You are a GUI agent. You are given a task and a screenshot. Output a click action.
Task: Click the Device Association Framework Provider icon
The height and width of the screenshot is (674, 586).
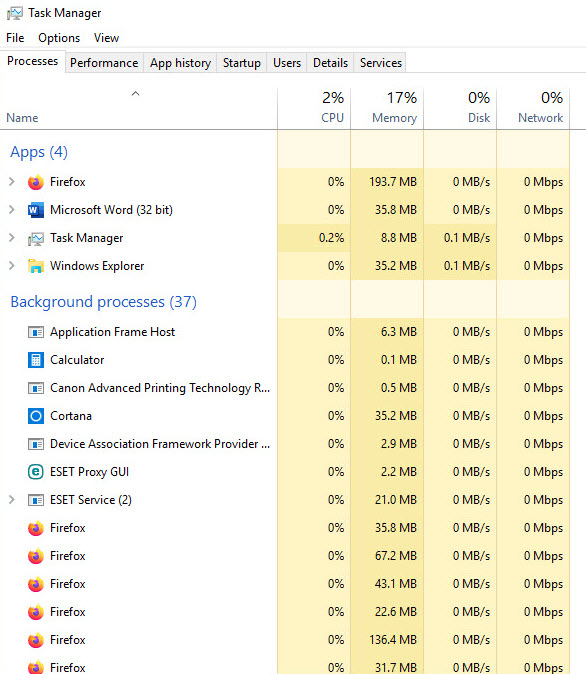(x=36, y=444)
